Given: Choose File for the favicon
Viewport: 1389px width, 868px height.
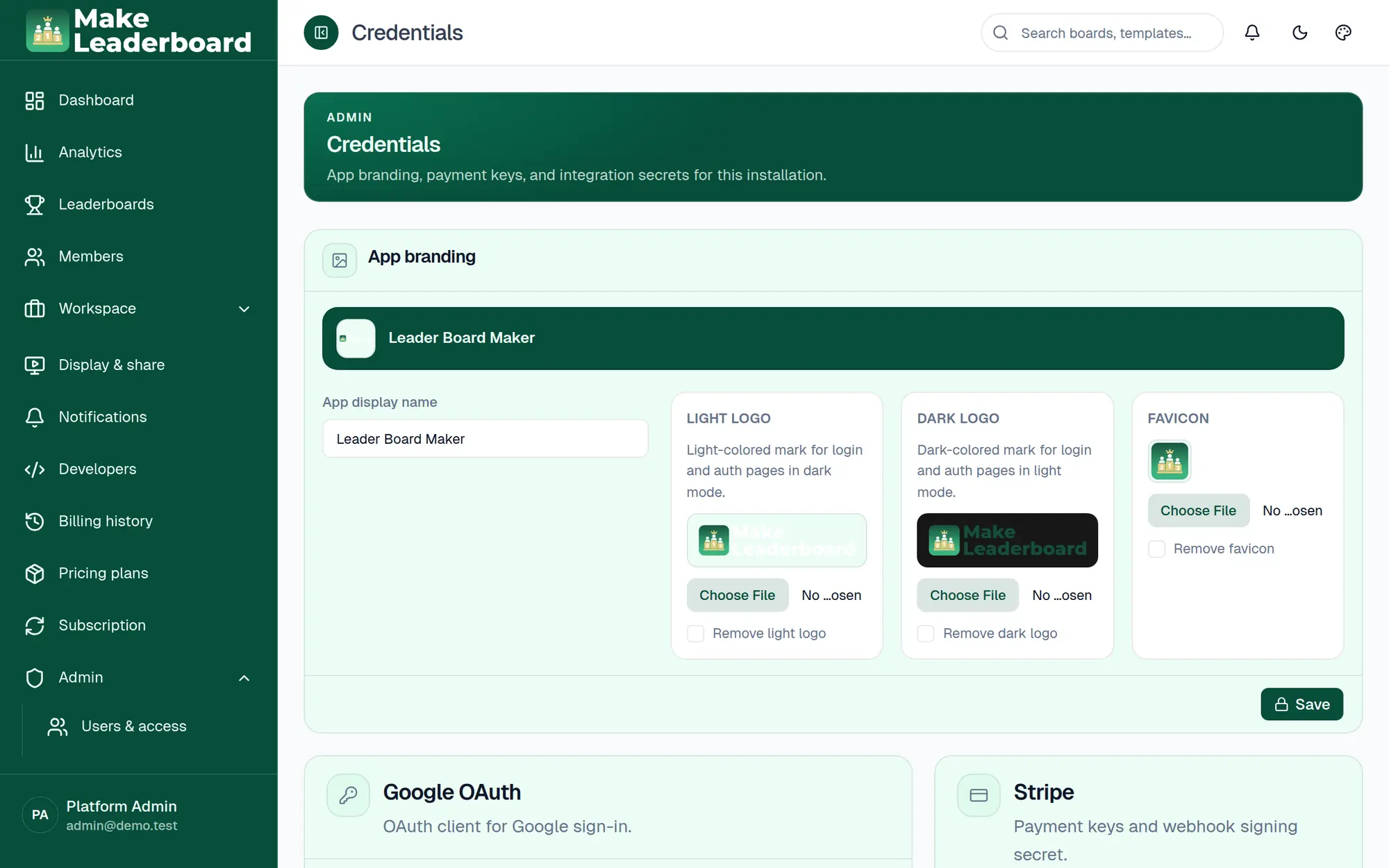Looking at the screenshot, I should point(1198,510).
